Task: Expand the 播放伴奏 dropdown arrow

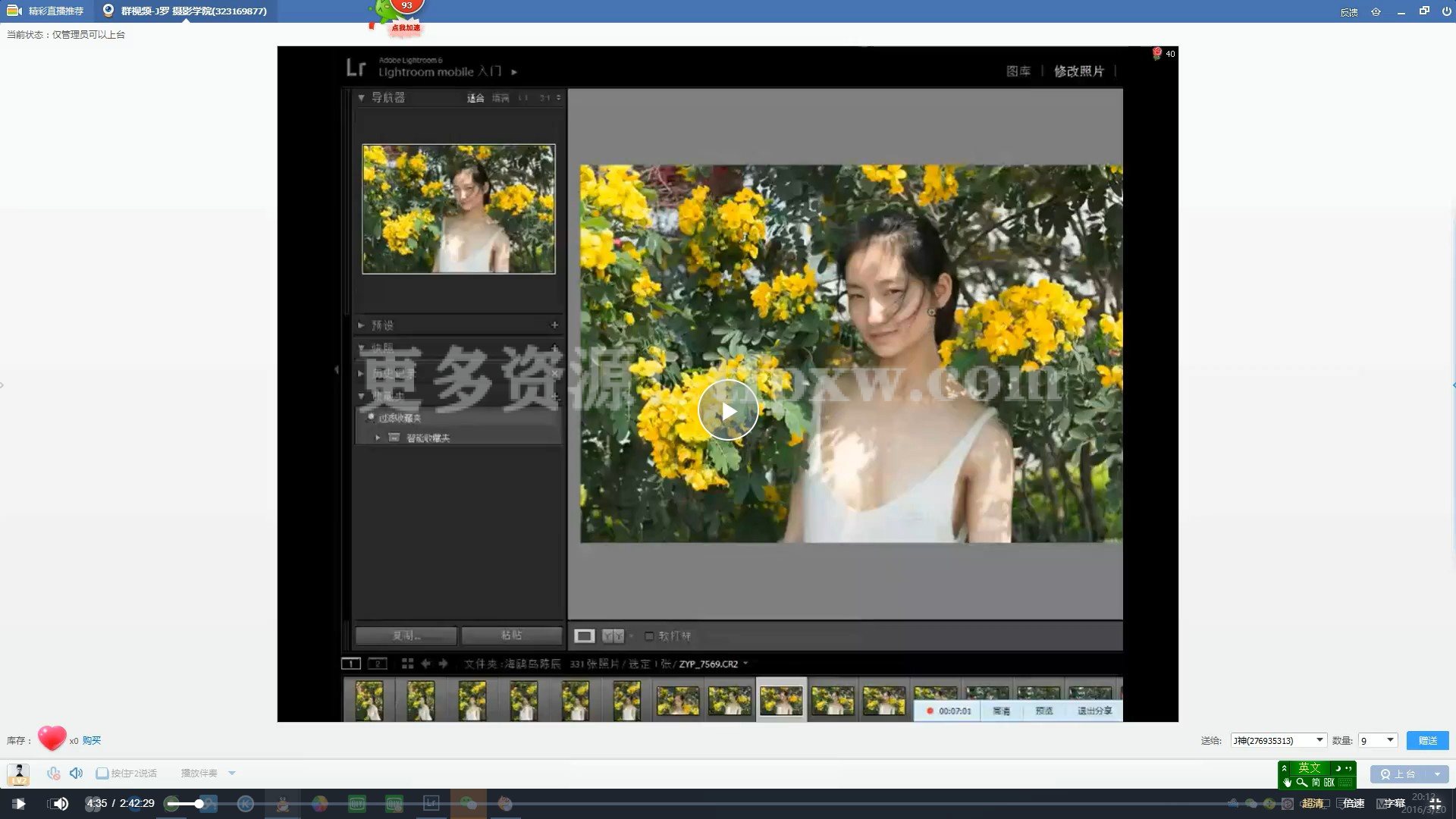Action: click(232, 773)
